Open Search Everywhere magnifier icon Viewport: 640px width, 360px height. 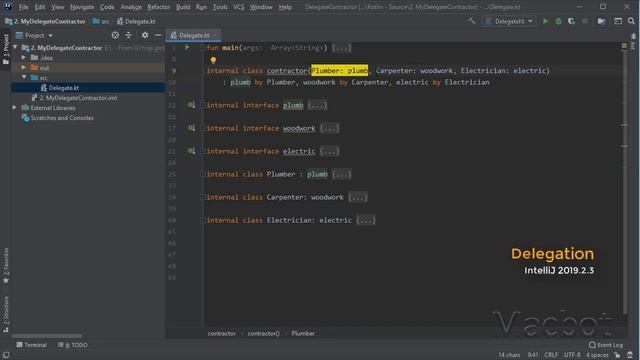pyautogui.click(x=631, y=21)
